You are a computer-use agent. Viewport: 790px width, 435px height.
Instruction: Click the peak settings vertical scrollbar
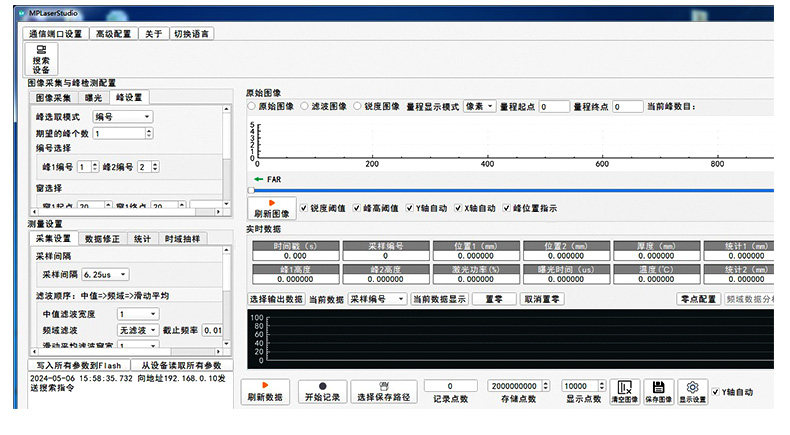click(226, 156)
